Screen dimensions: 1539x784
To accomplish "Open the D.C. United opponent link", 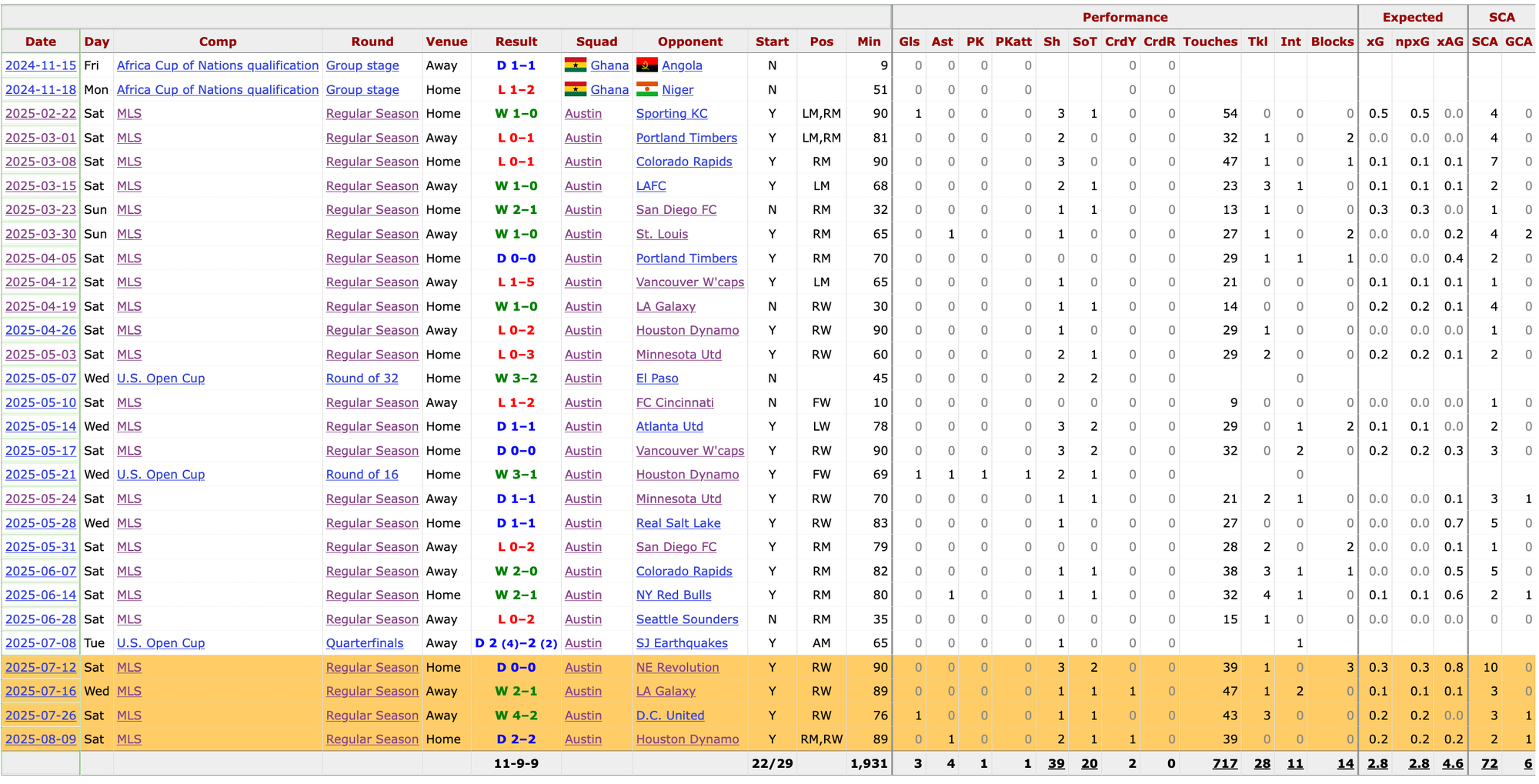I will [670, 716].
